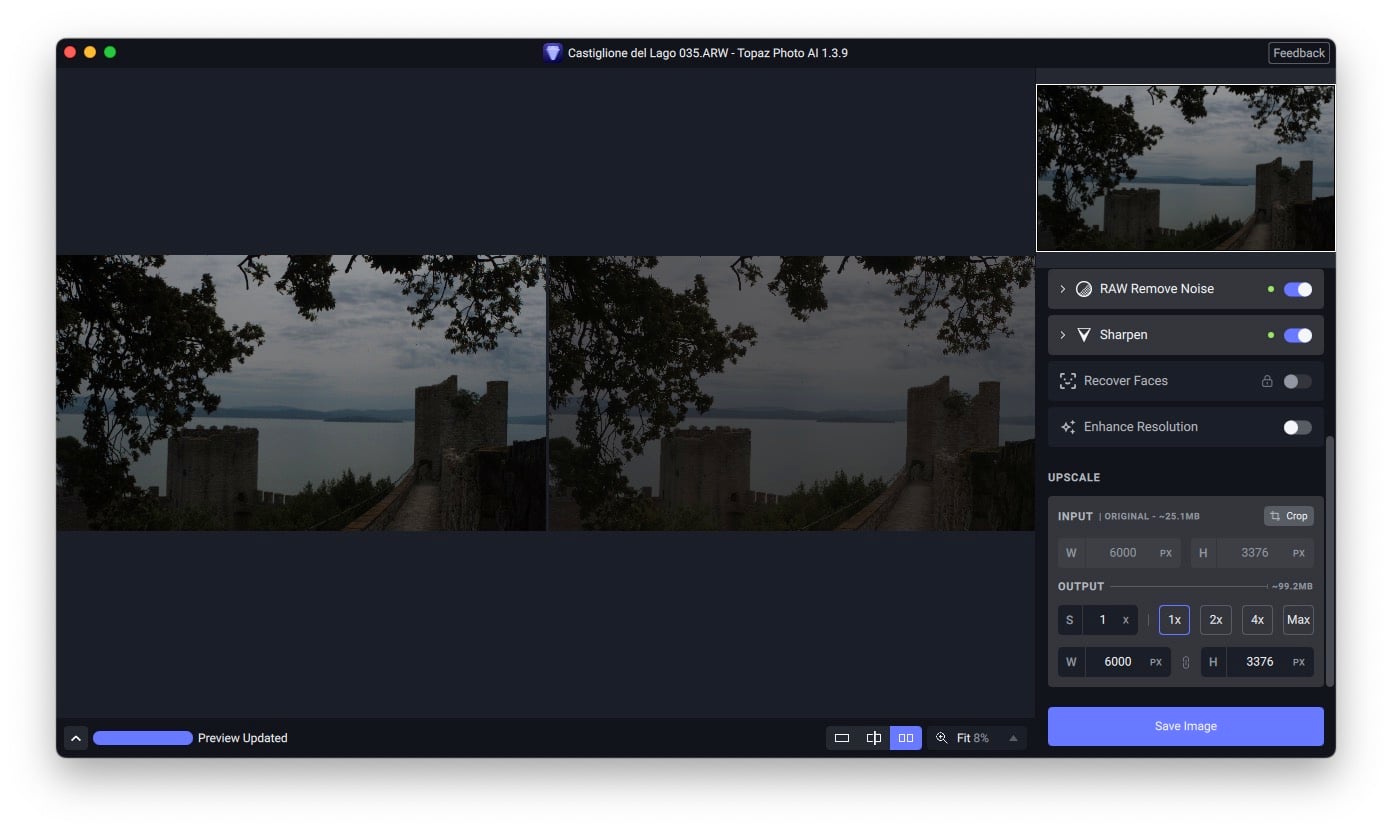1392x832 pixels.
Task: Disable the RAW Remove Noise toggle
Action: (x=1298, y=289)
